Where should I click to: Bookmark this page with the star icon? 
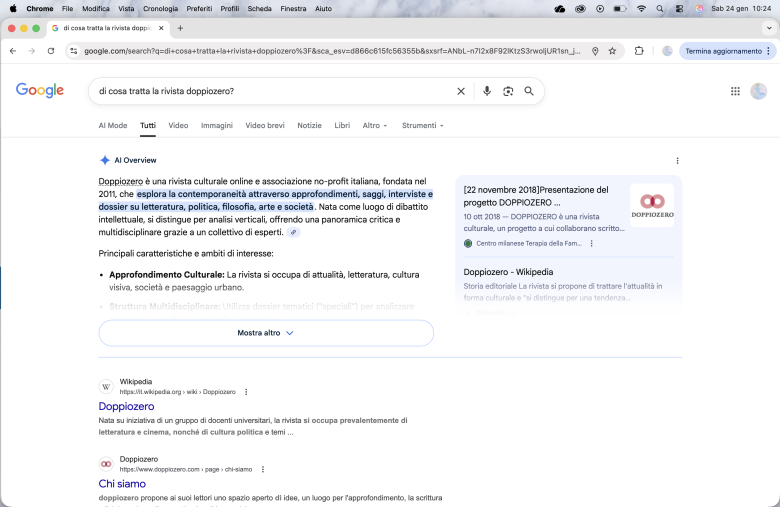[x=612, y=51]
